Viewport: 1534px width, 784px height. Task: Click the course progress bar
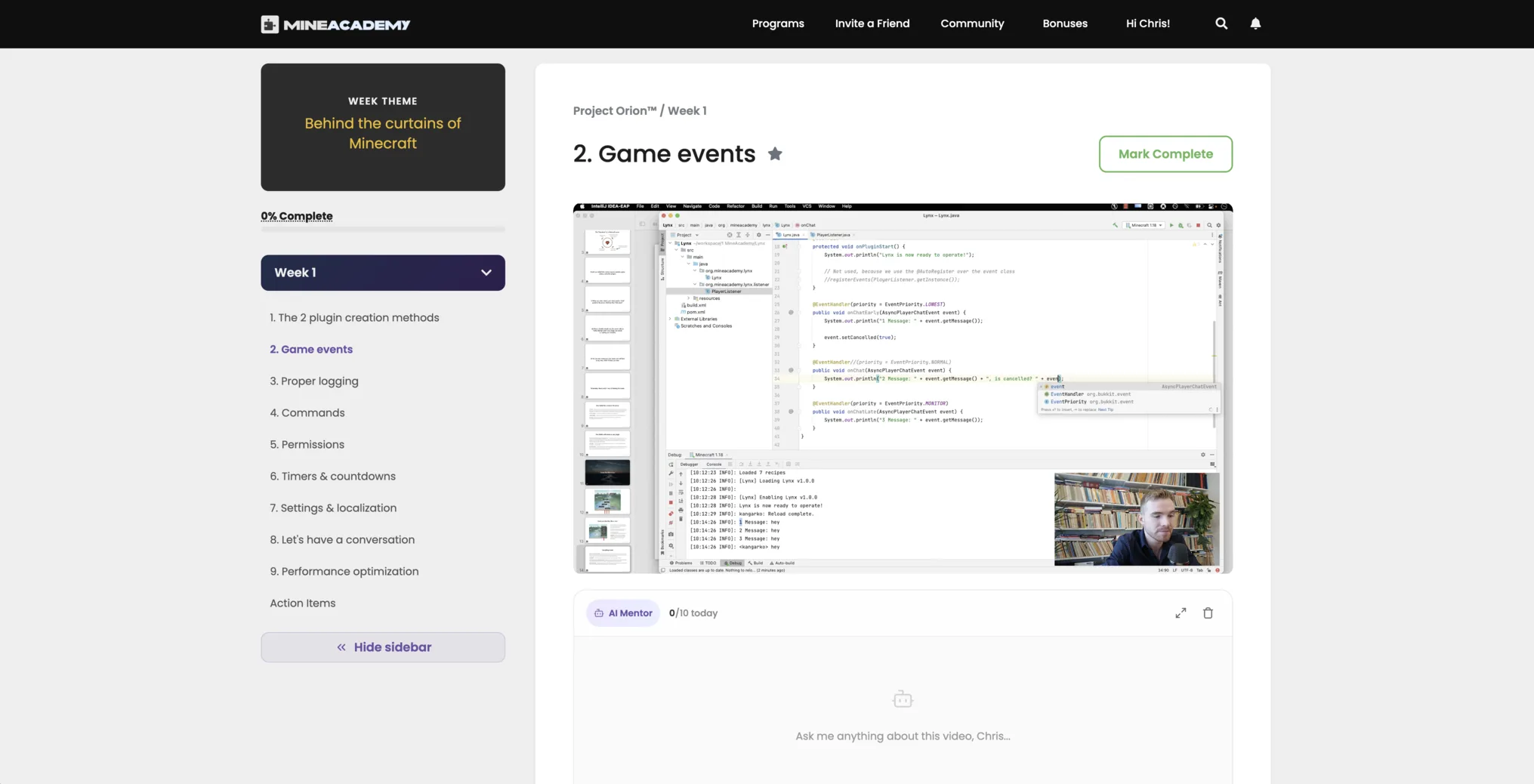(383, 230)
